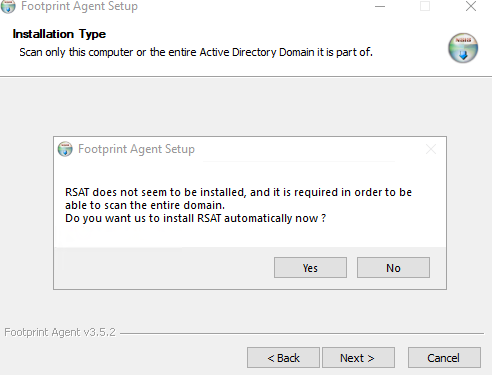The height and width of the screenshot is (375, 492).
Task: Click the Installation Type heading
Action: 59,34
